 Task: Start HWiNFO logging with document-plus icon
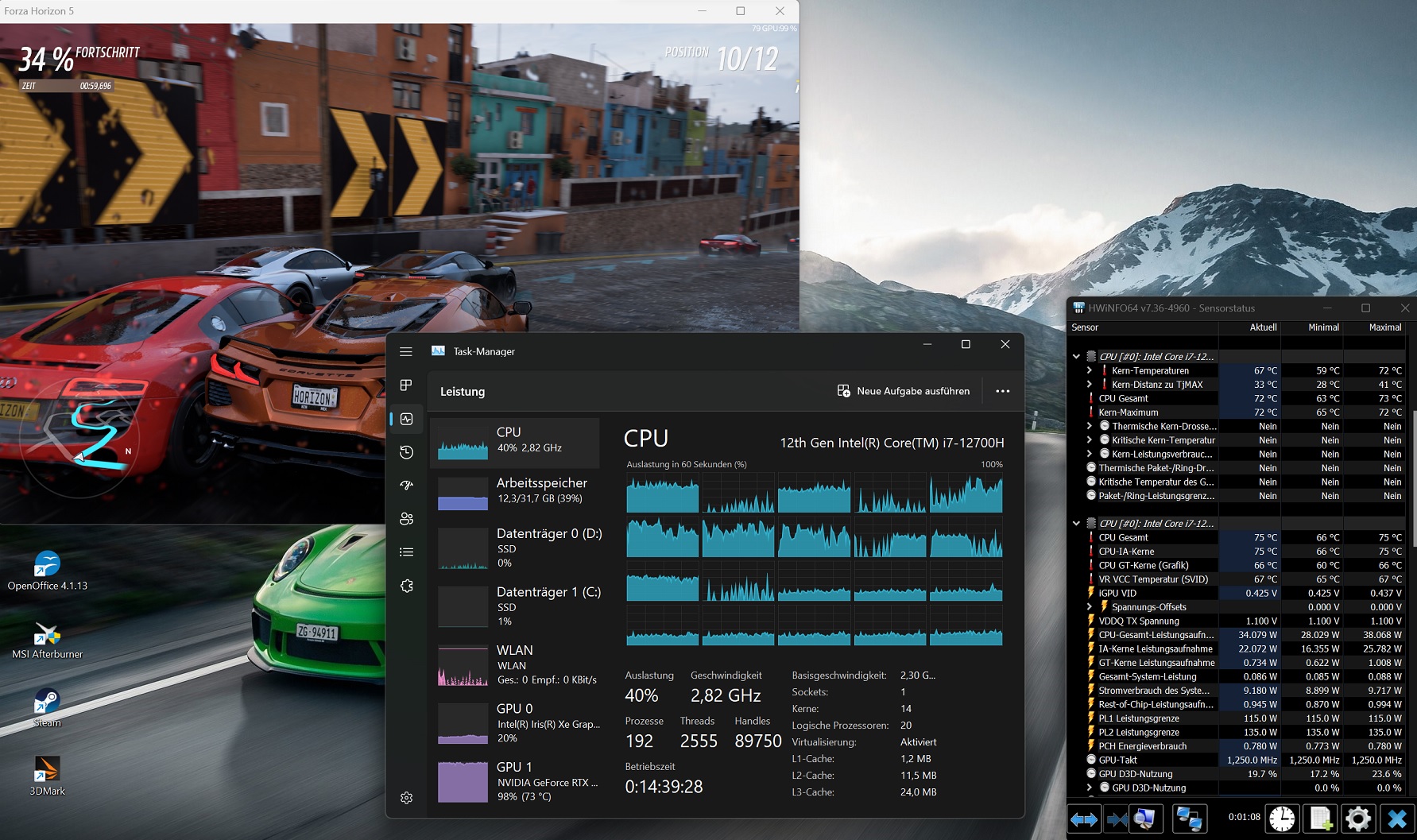pyautogui.click(x=1321, y=819)
